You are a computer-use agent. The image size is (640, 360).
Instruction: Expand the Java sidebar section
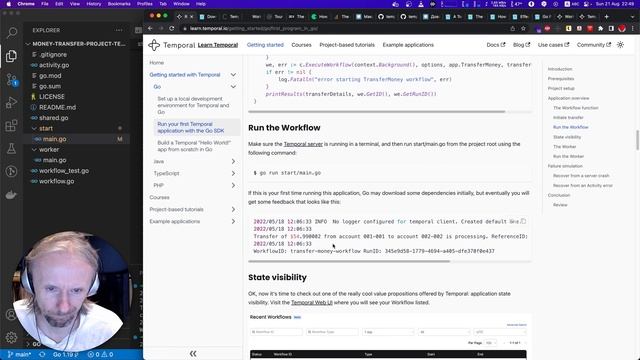pos(233,161)
